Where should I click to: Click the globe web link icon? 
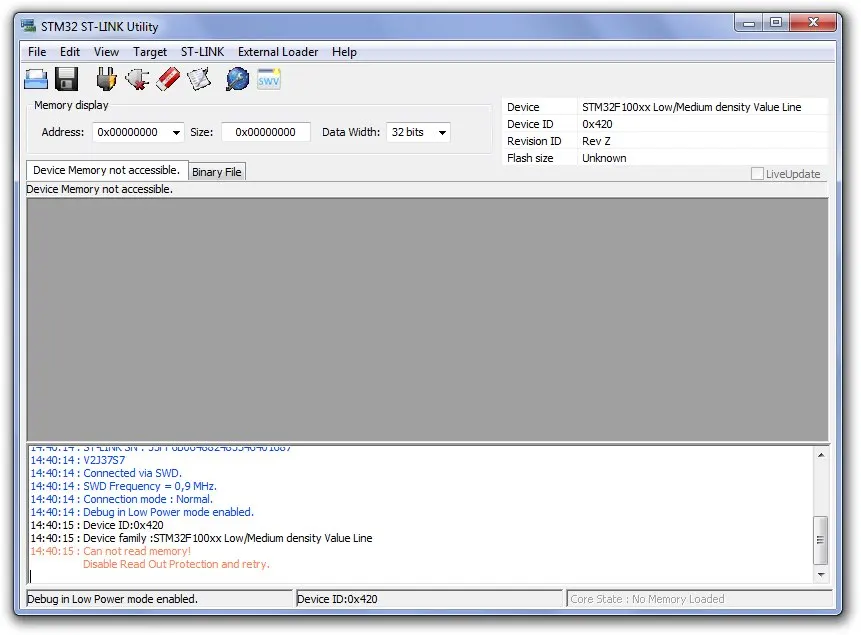click(237, 79)
